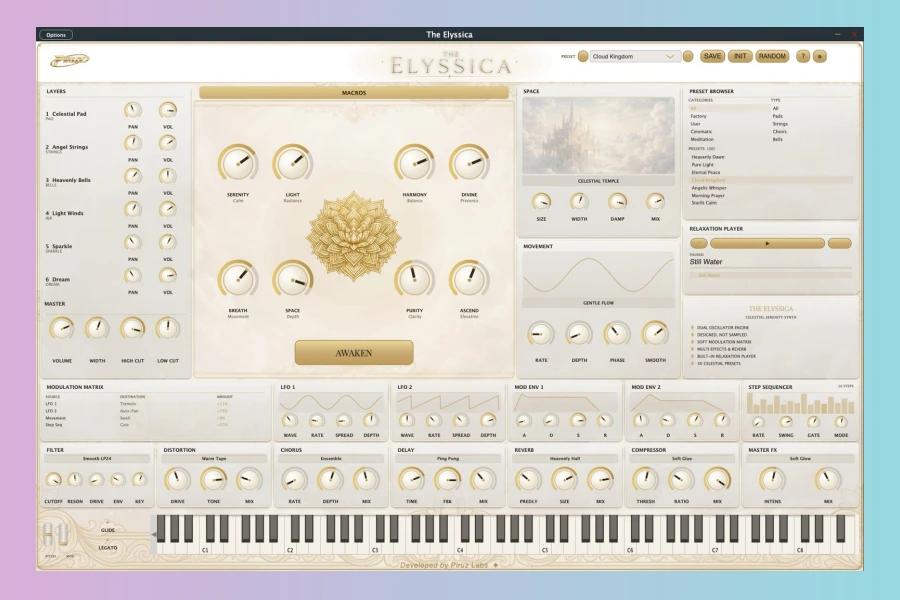Select the Celestial Pad layer
900x600 pixels.
point(66,115)
